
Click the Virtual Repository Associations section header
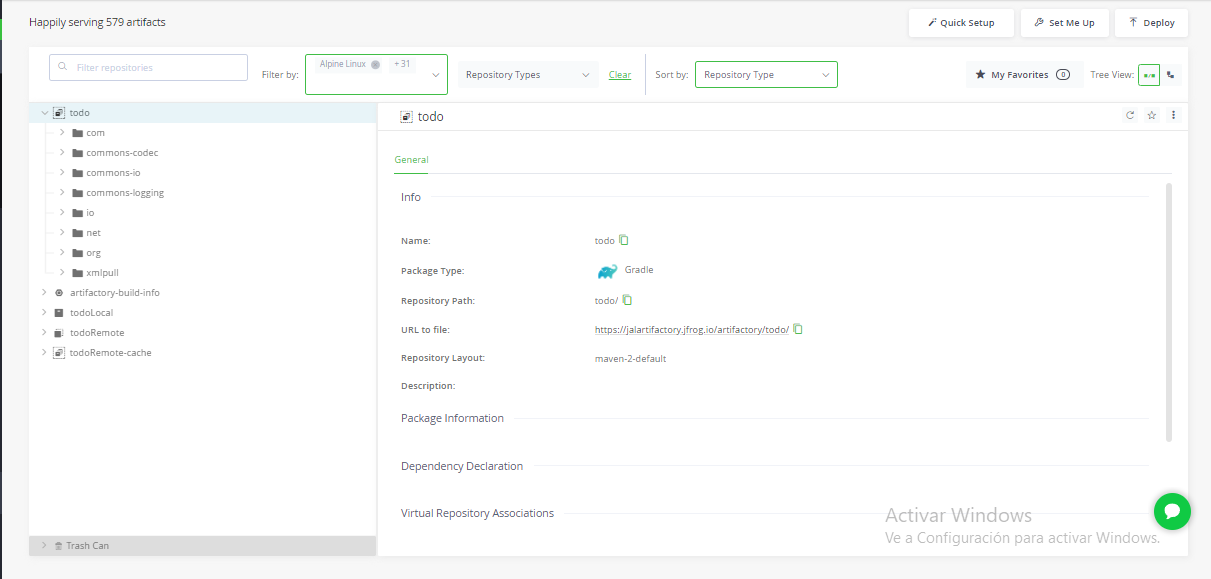pyautogui.click(x=477, y=513)
